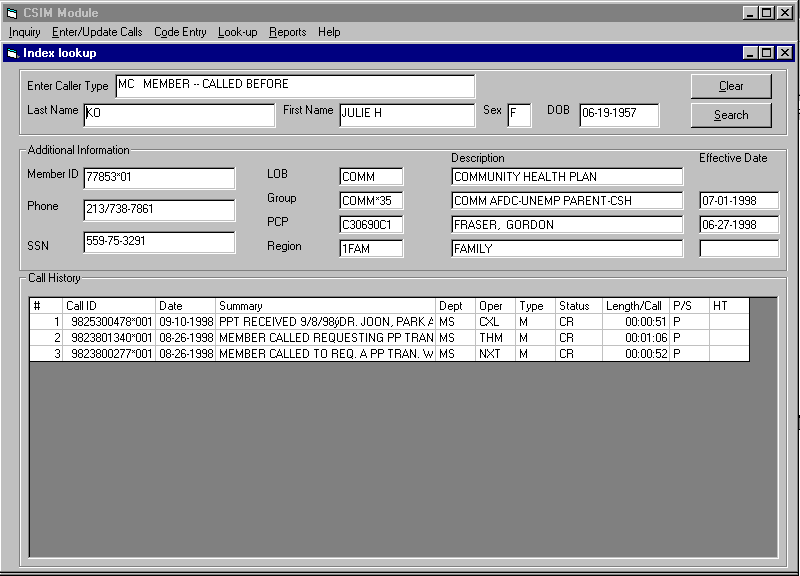This screenshot has width=800, height=576.
Task: Open the Enter/Update Calls menu
Action: [x=97, y=32]
